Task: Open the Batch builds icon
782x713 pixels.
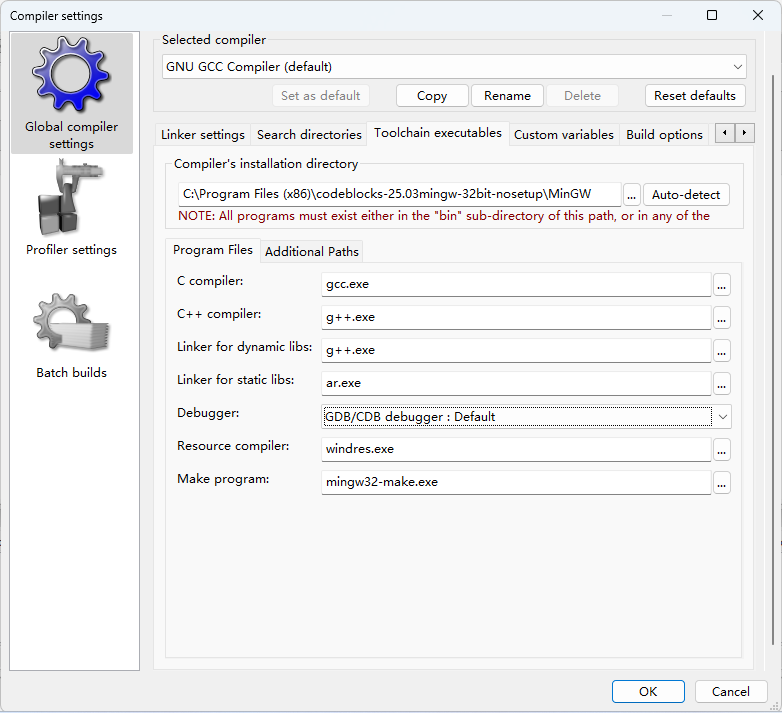Action: (71, 325)
